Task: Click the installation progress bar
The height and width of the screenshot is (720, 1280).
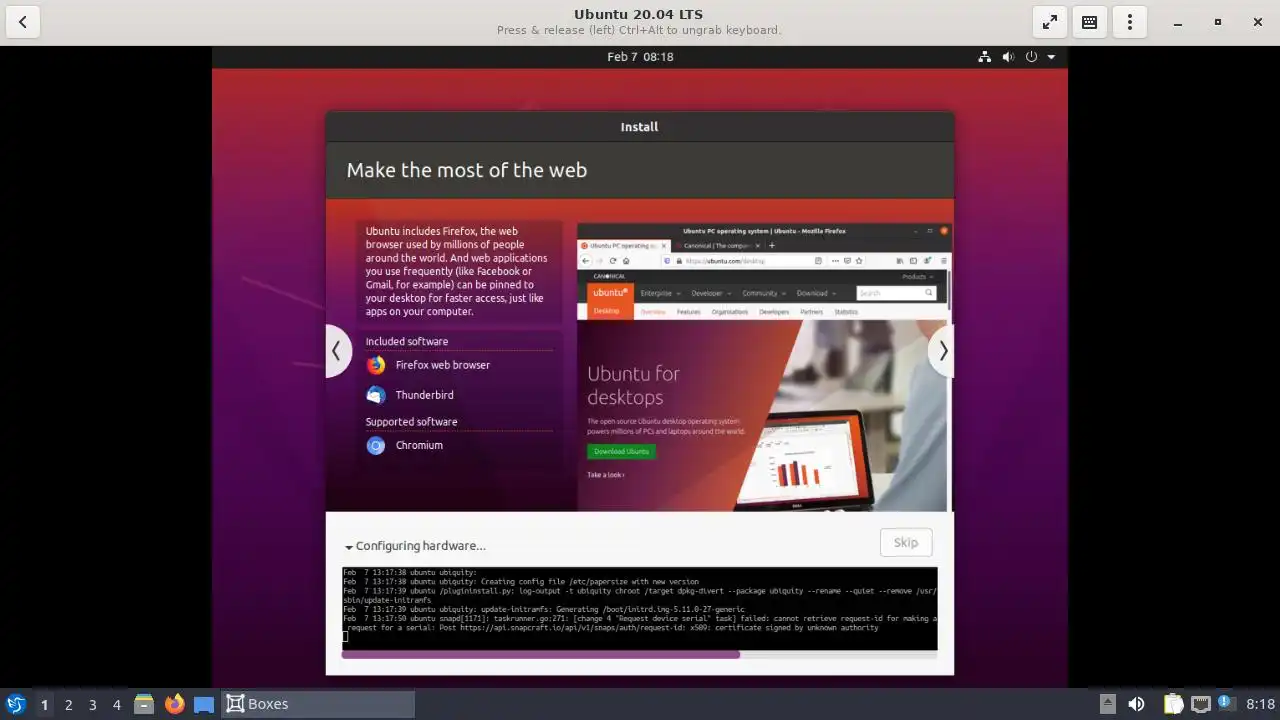Action: [640, 655]
